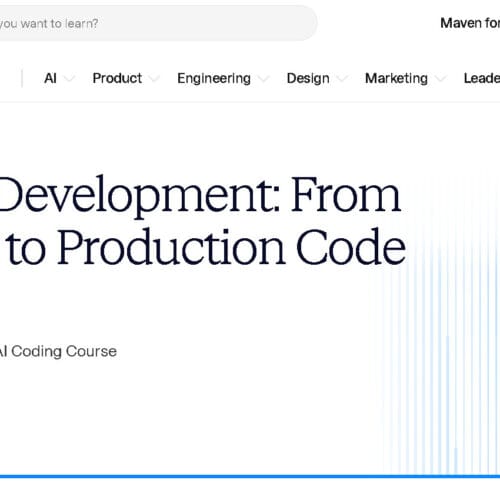
Task: Open the Marketing category menu
Action: pos(396,79)
